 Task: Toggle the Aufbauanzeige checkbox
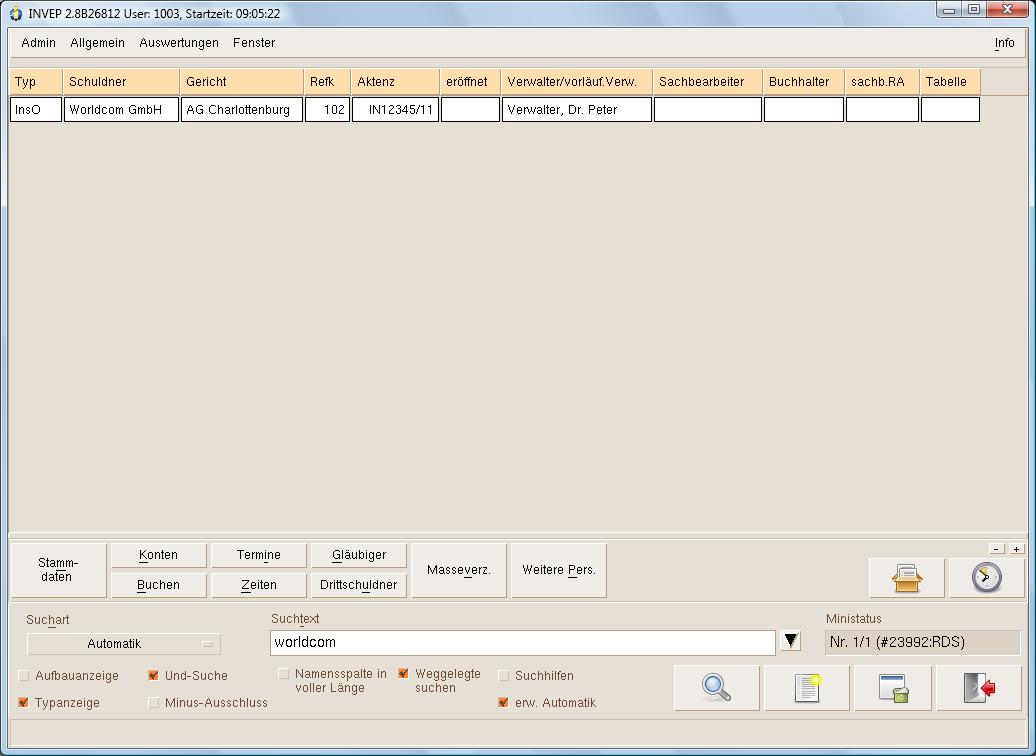click(x=24, y=675)
